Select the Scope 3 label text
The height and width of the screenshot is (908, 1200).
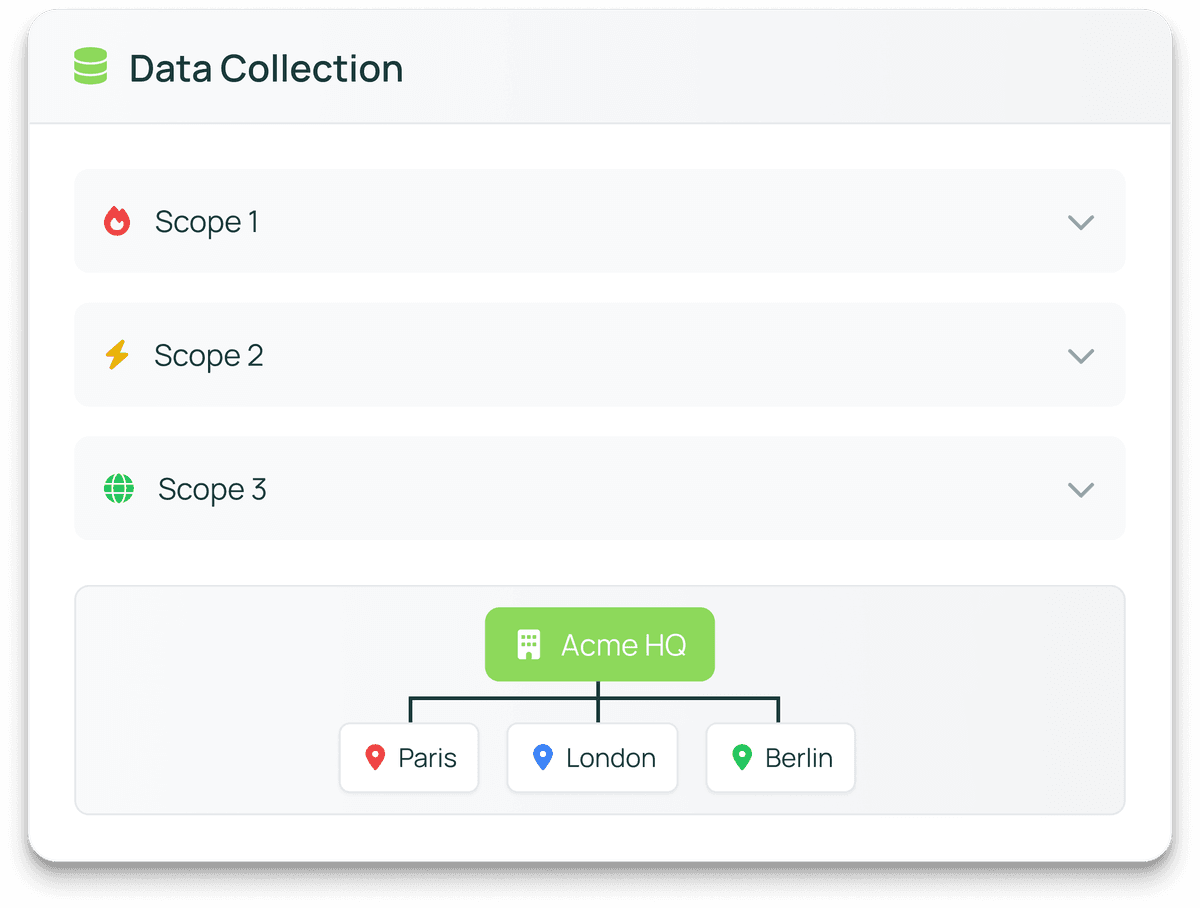point(212,490)
